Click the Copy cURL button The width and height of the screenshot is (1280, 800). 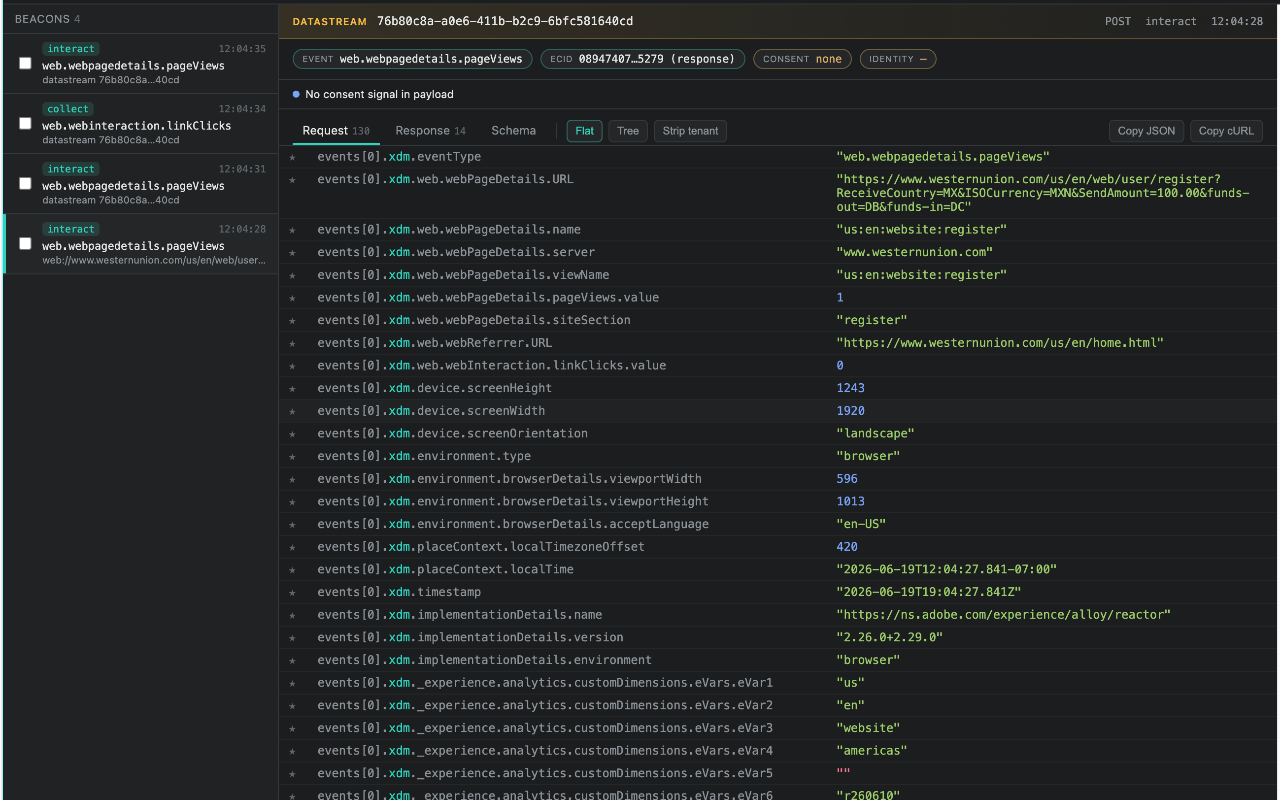click(1226, 131)
